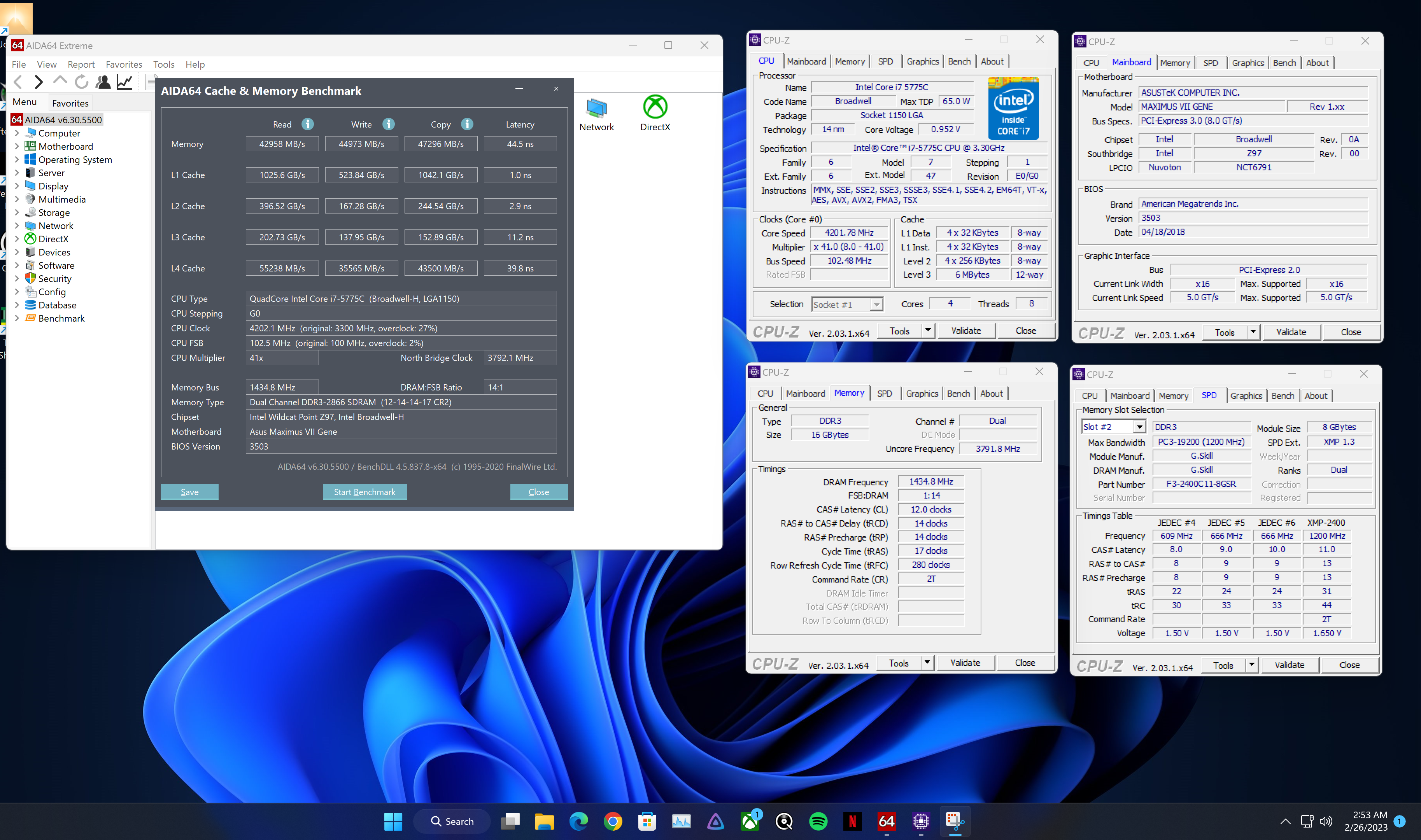
Task: Open the Tools menu in AIDA64
Action: click(164, 65)
